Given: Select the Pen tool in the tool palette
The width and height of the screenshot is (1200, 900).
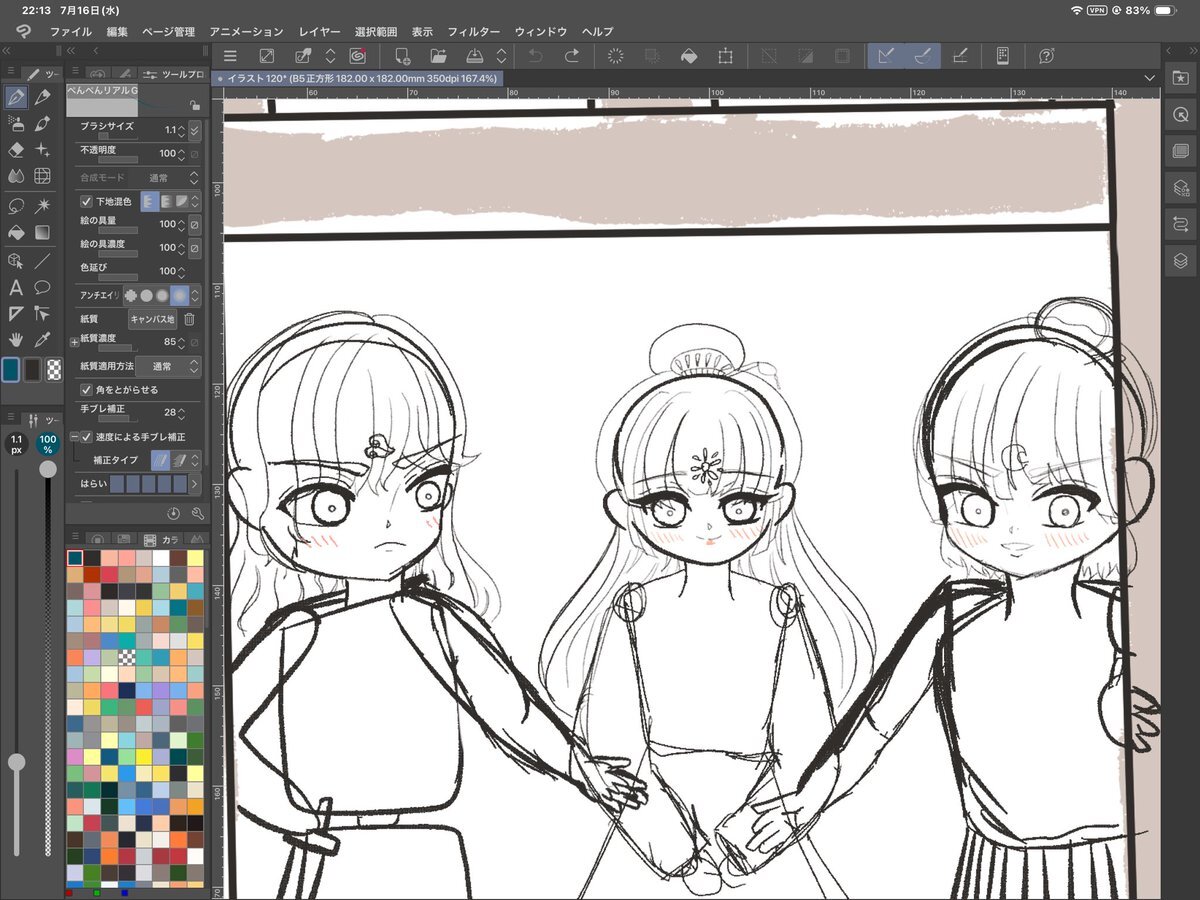Looking at the screenshot, I should pos(16,97).
